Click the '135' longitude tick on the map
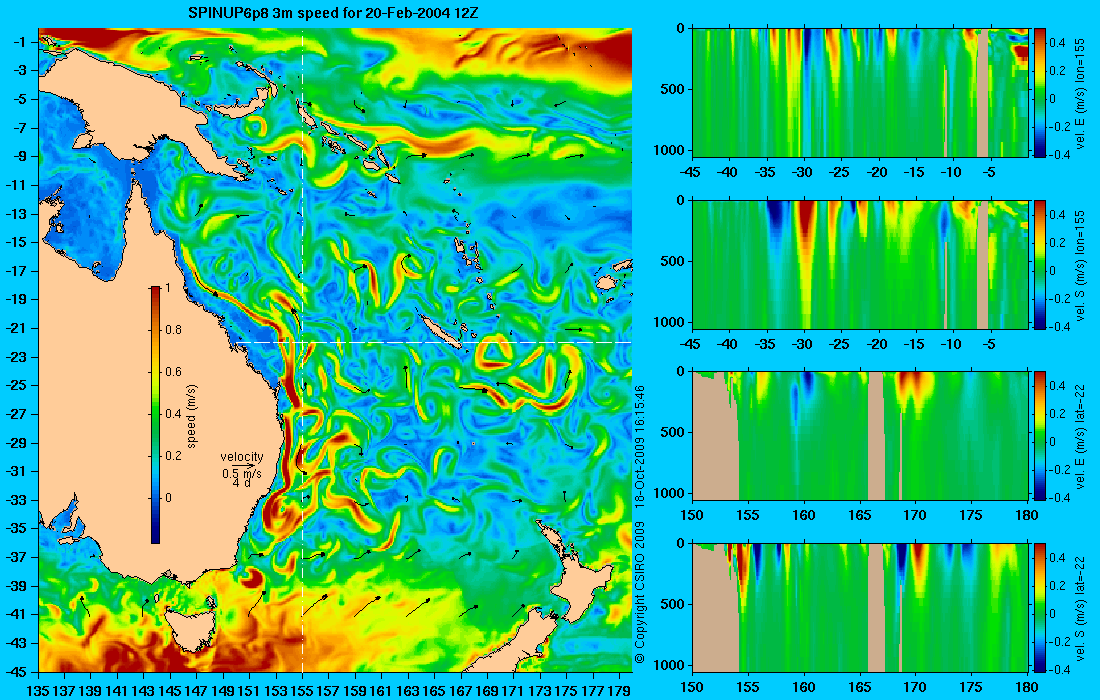This screenshot has width=1100, height=700. coord(38,691)
